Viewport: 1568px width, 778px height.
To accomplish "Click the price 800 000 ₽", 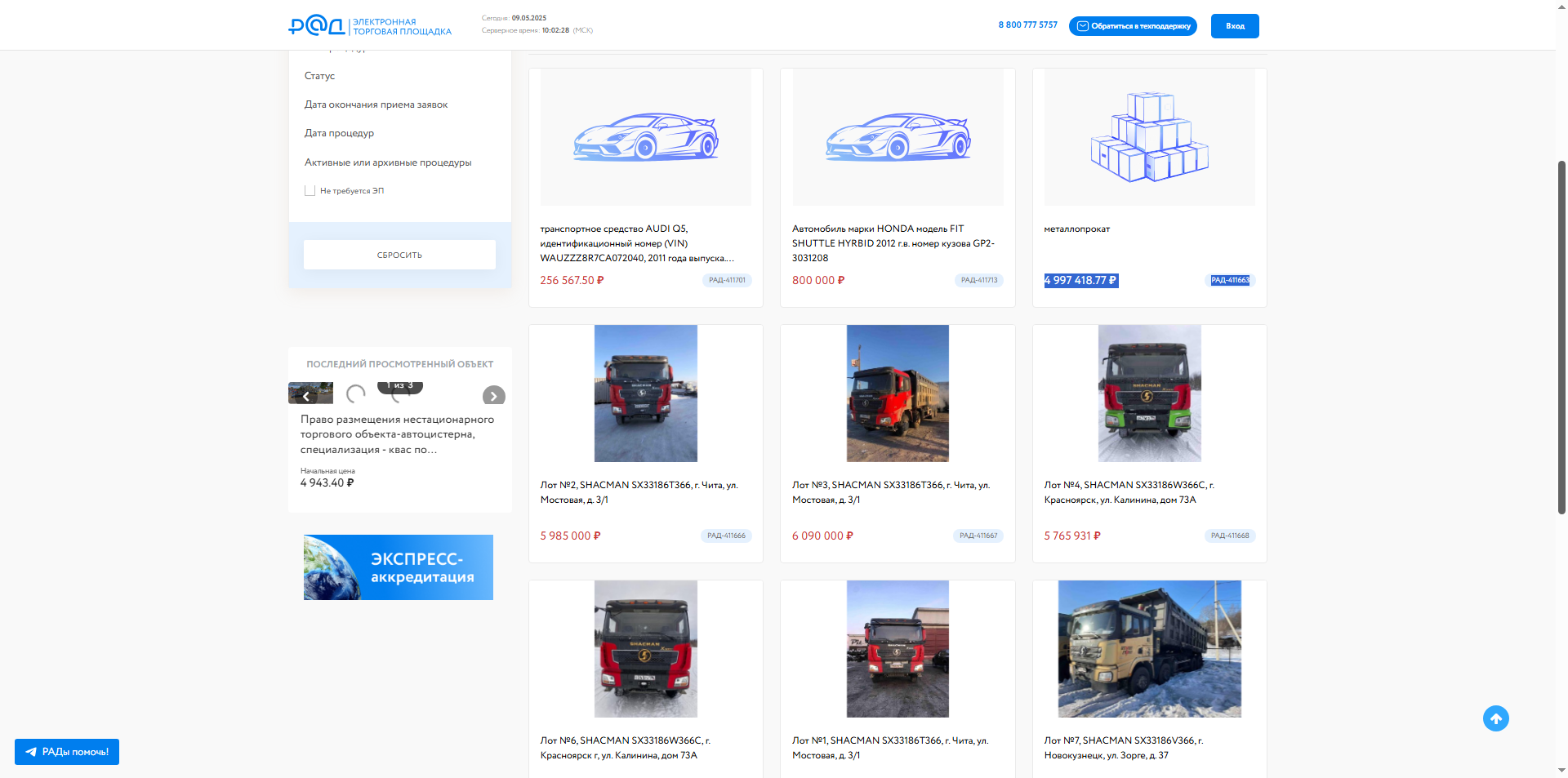I will point(818,280).
